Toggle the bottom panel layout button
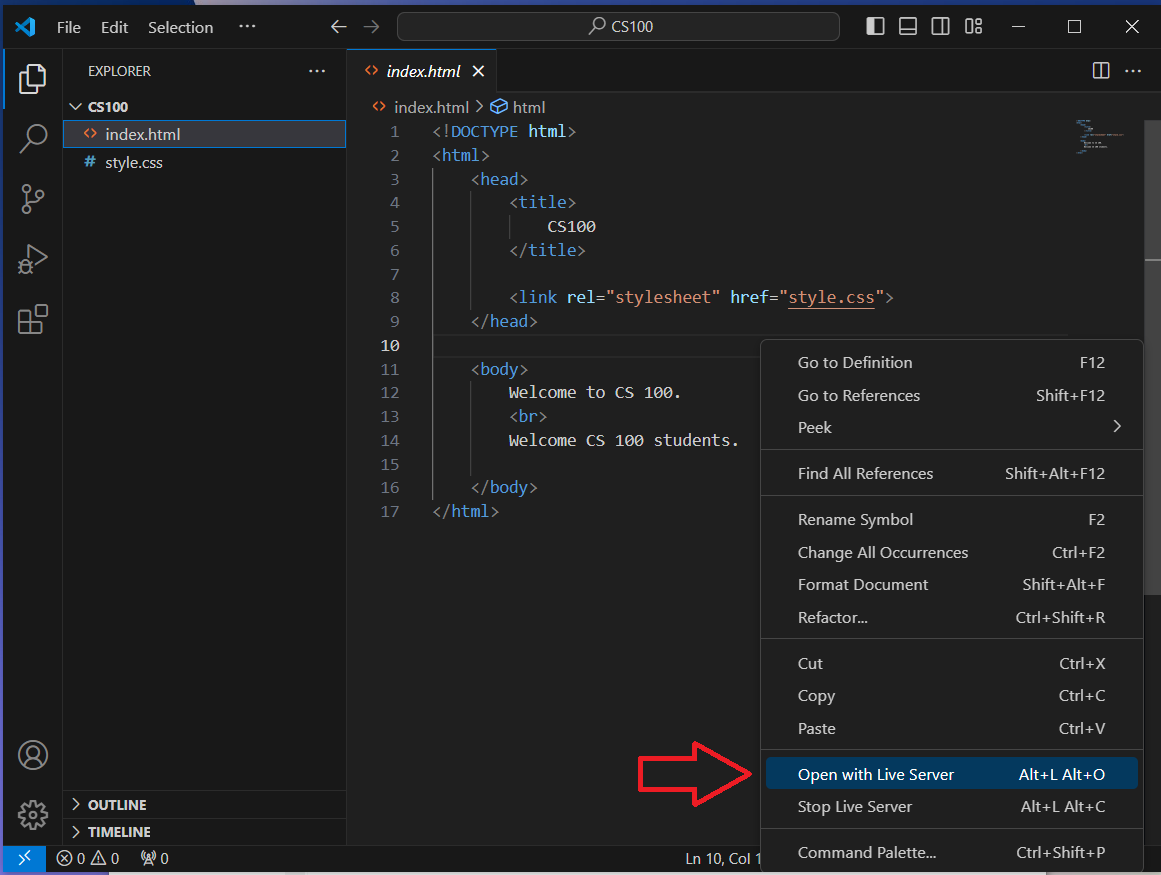 coord(908,27)
